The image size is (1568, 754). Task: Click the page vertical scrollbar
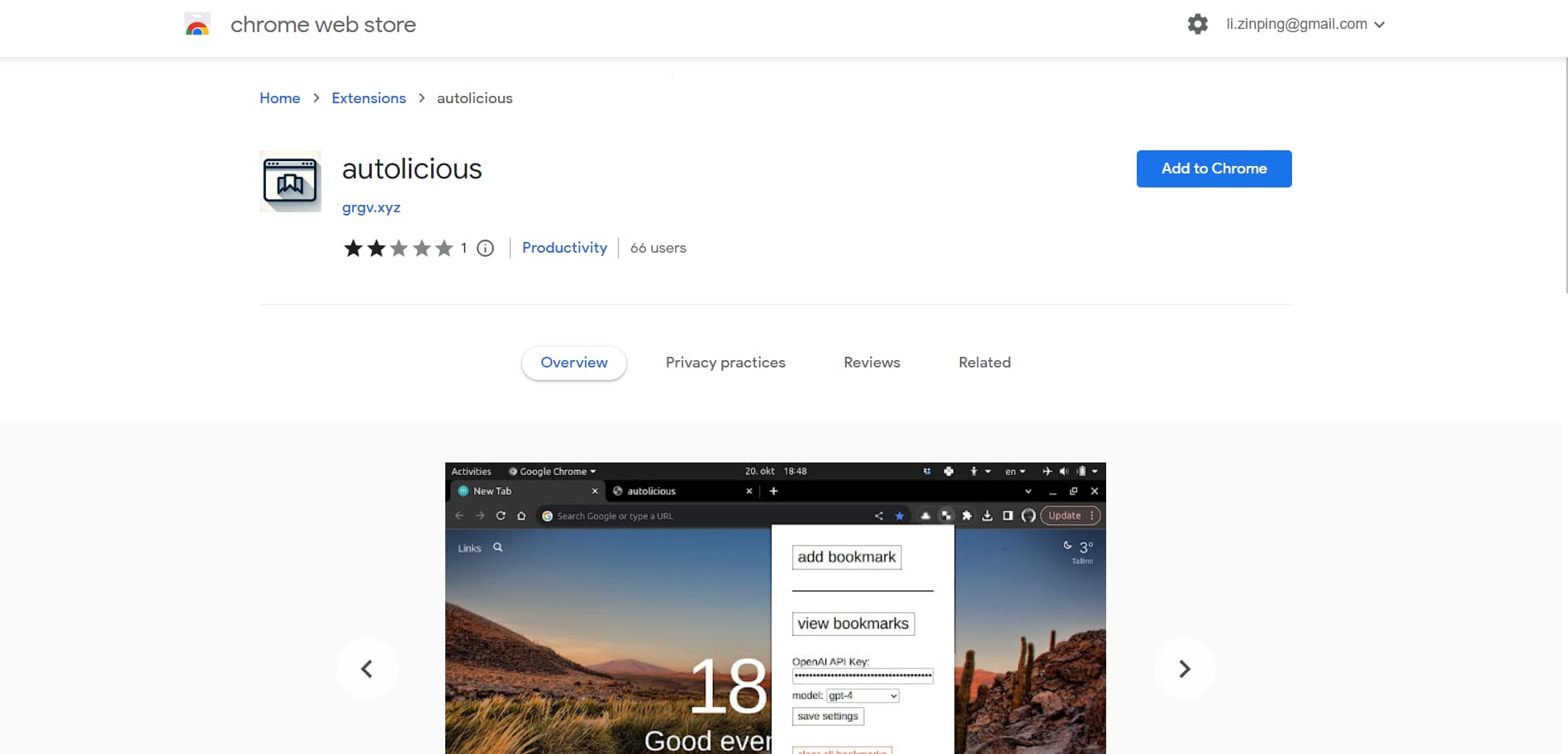click(x=1566, y=175)
